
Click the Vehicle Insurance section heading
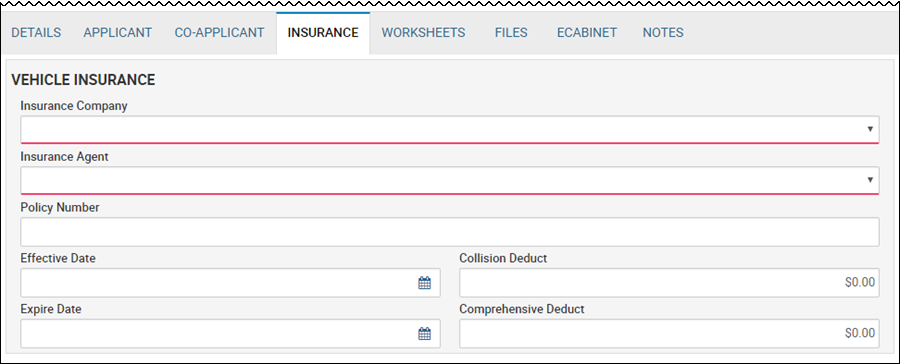coord(83,80)
